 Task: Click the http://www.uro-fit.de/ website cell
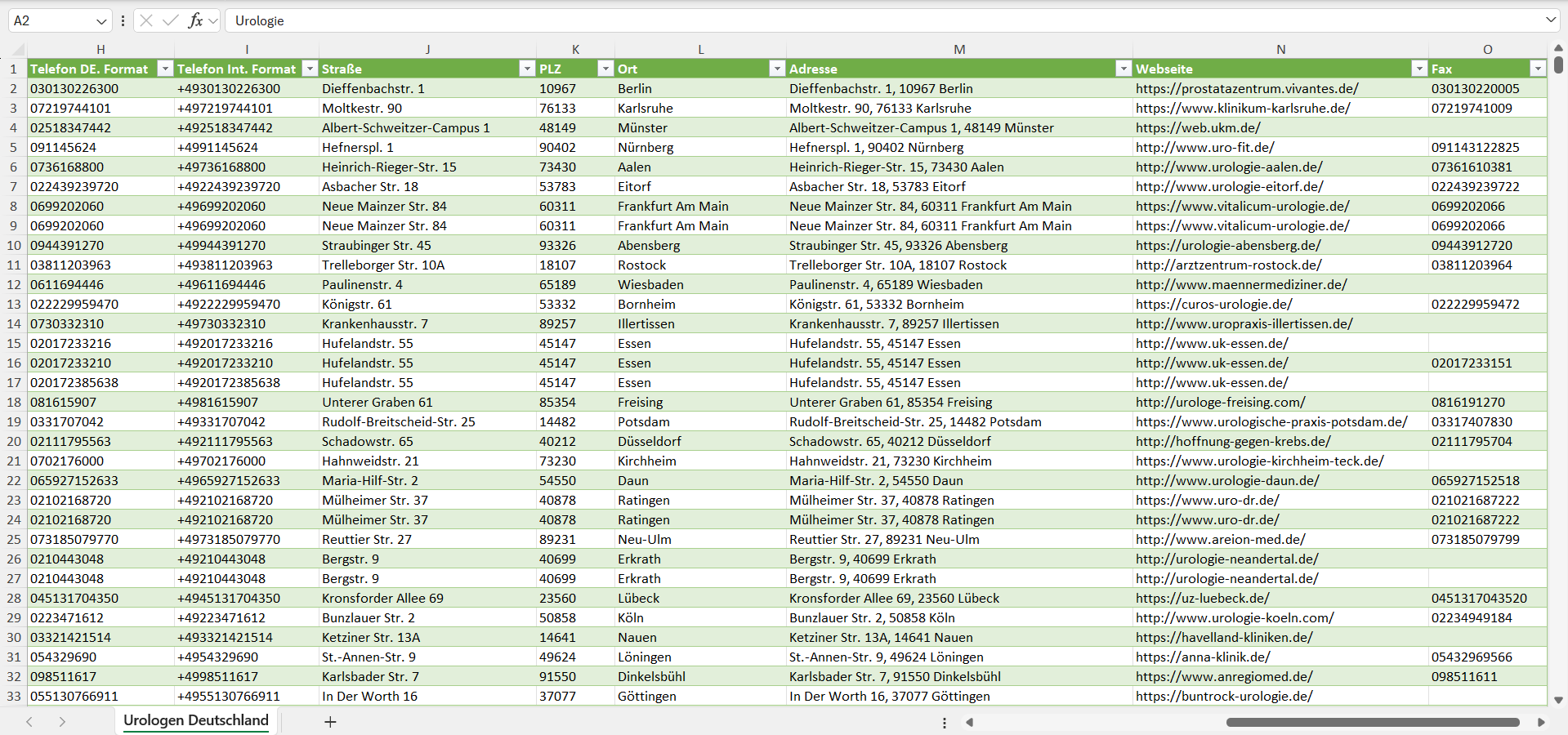pos(1204,147)
